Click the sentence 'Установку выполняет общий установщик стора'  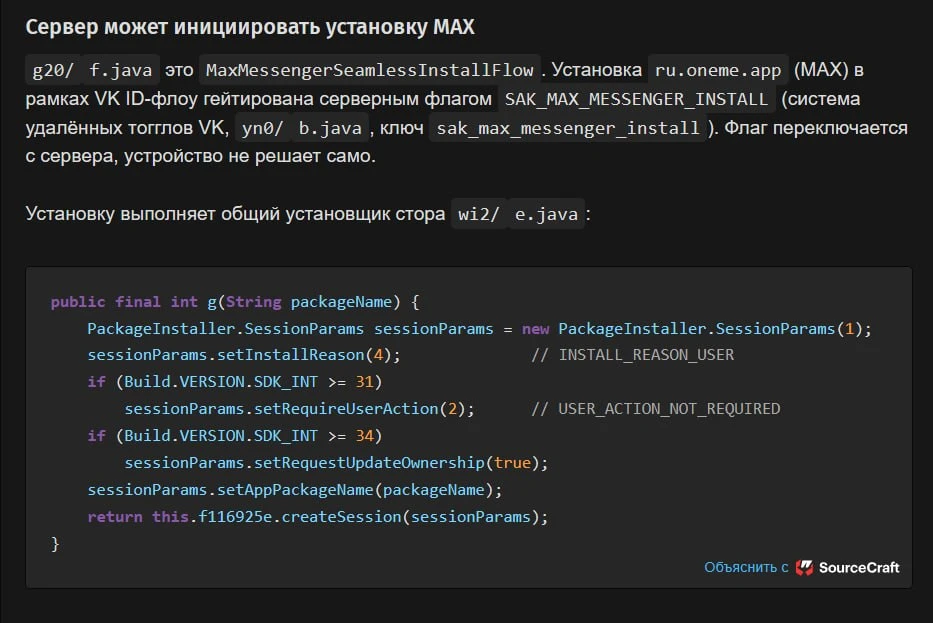pos(235,214)
